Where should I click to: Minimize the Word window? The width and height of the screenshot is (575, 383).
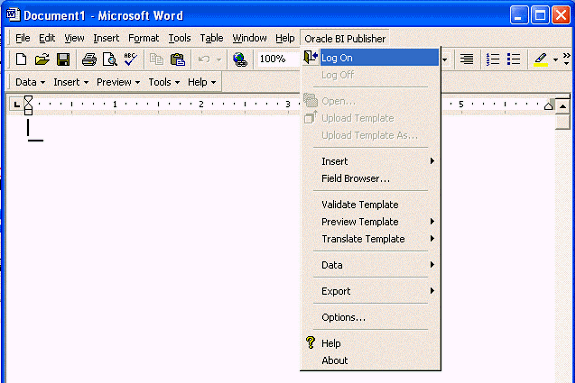pyautogui.click(x=519, y=15)
